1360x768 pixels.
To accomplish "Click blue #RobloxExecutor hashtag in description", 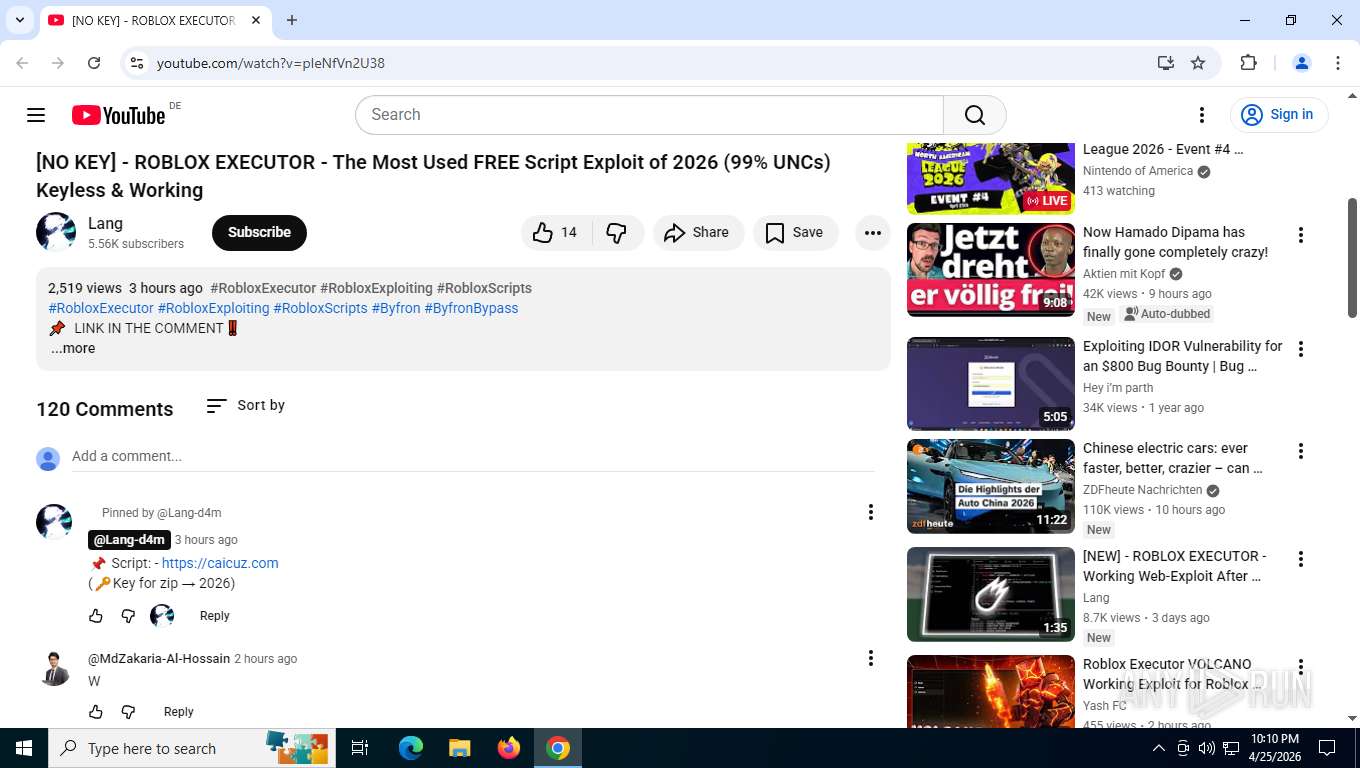I will [x=101, y=308].
